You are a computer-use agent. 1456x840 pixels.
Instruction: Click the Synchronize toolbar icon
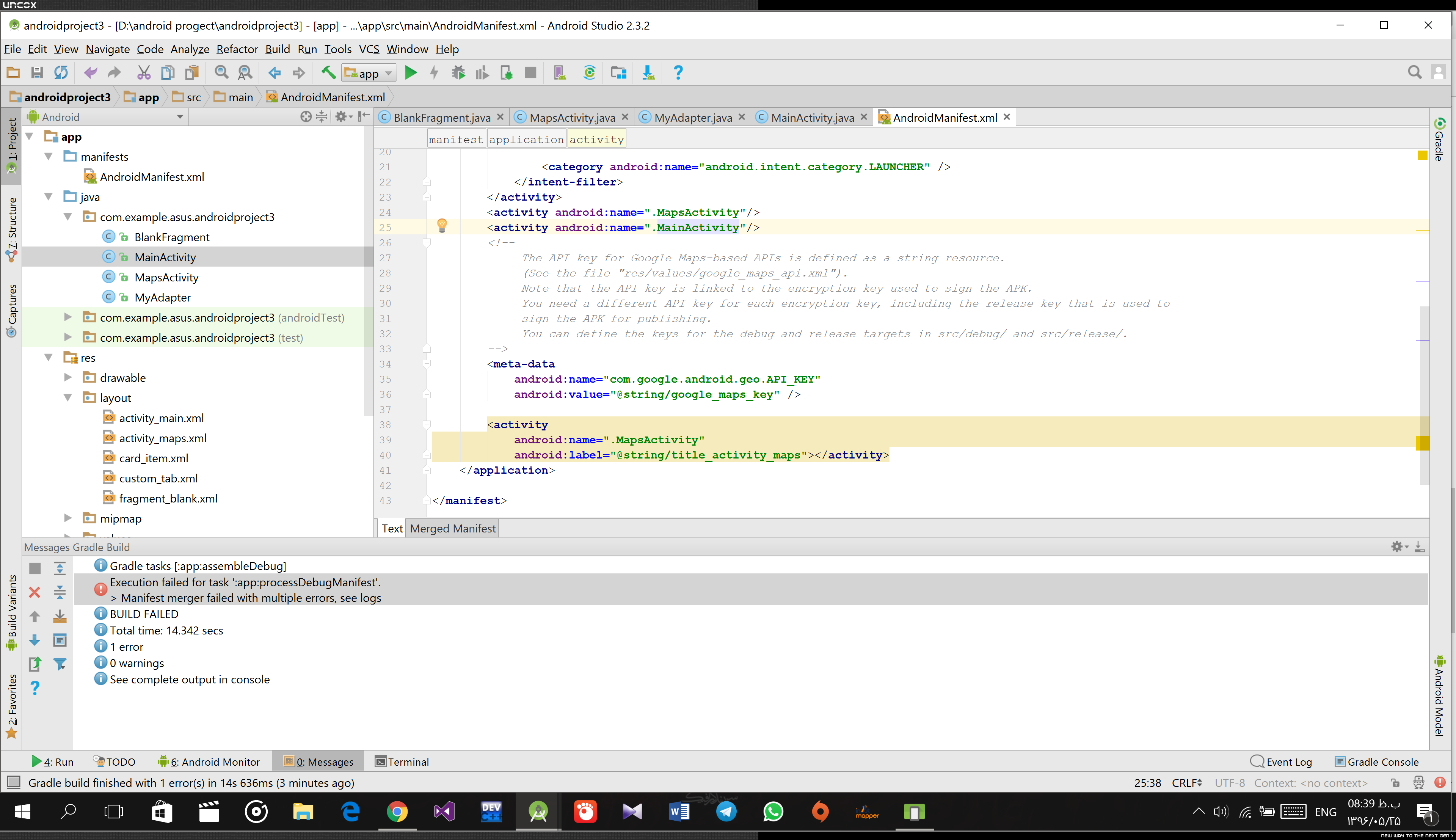(61, 73)
